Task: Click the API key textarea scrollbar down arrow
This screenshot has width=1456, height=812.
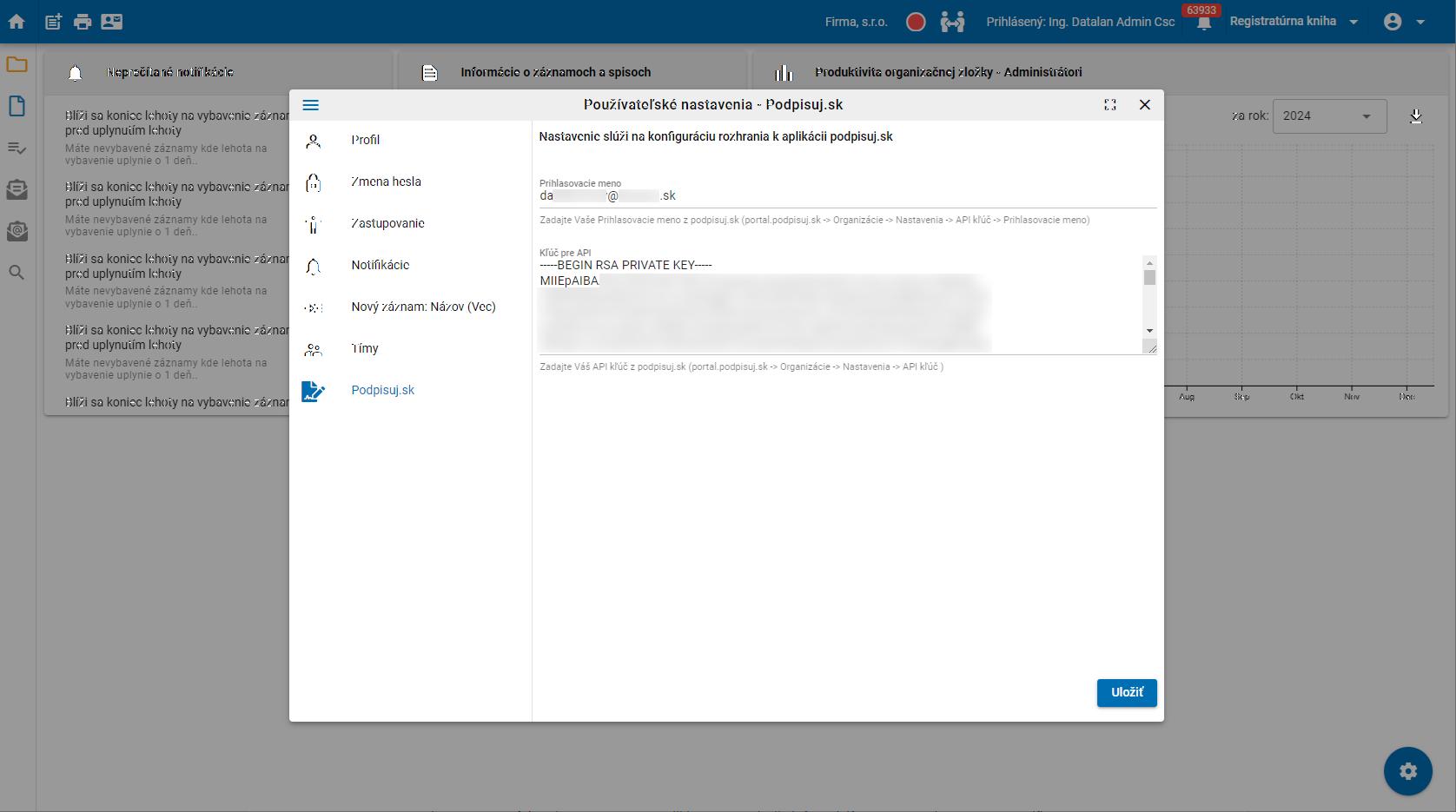Action: [1149, 331]
